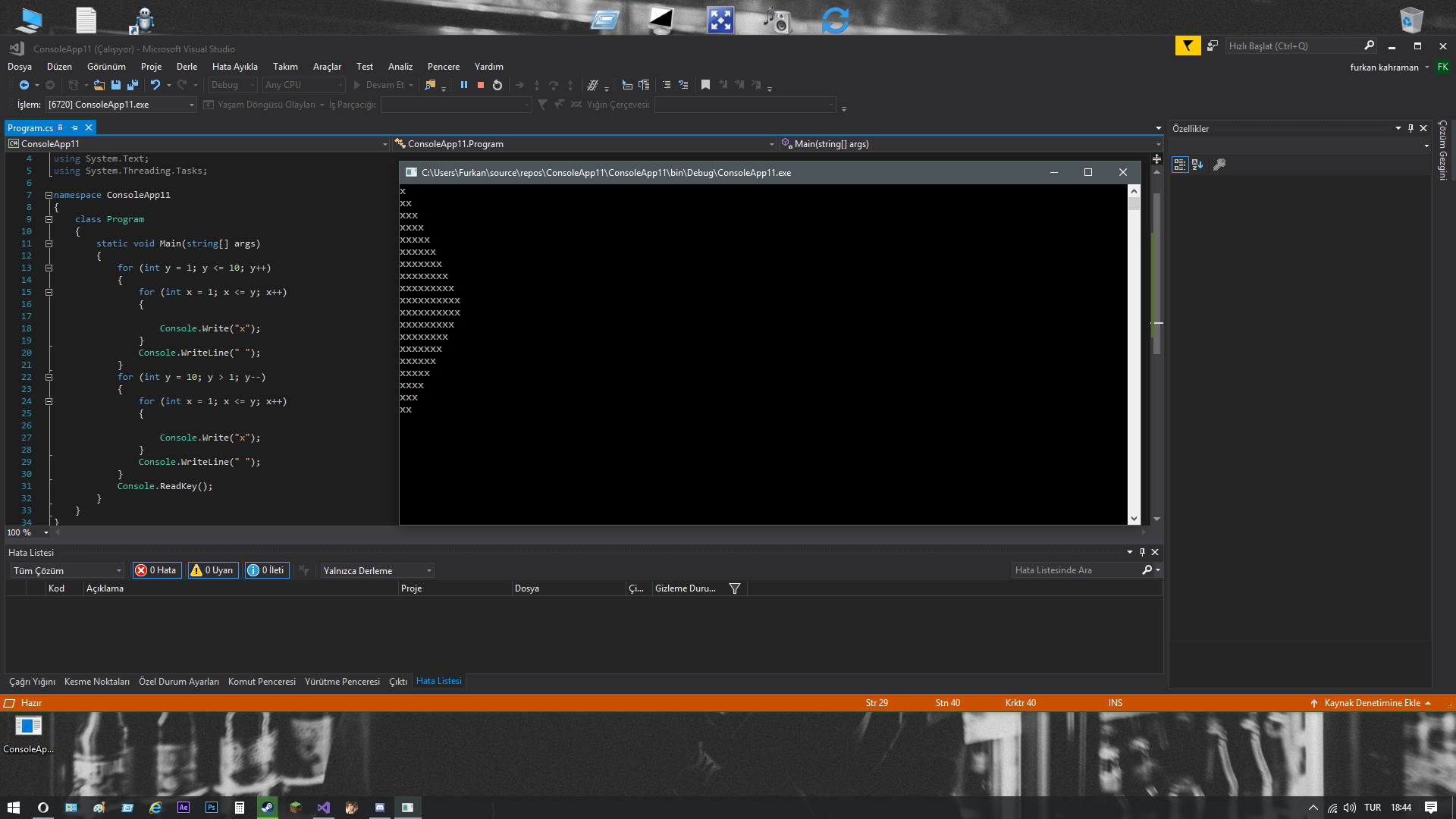
Task: Collapse the class Program block
Action: [x=49, y=219]
